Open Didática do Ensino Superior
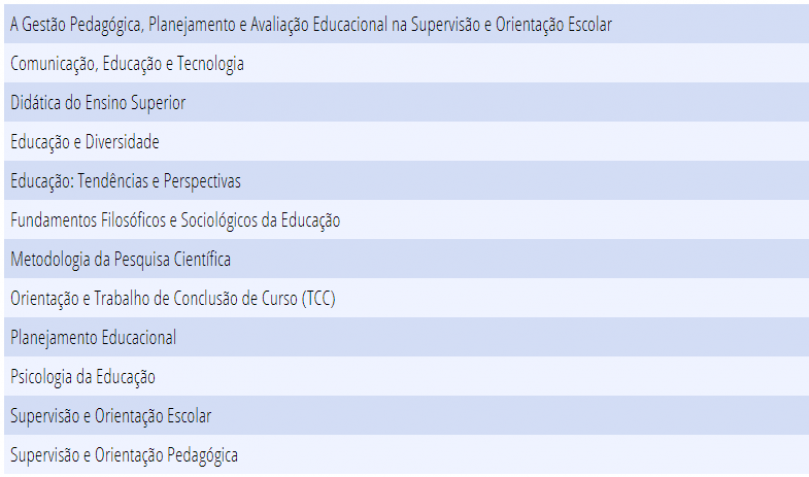This screenshot has width=809, height=477. click(407, 102)
